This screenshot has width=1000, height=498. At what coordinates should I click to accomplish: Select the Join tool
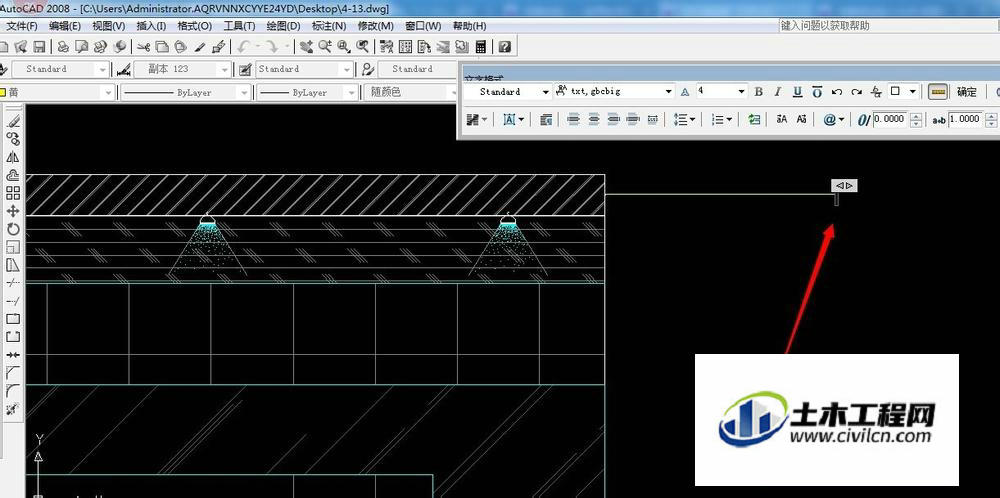(13, 355)
